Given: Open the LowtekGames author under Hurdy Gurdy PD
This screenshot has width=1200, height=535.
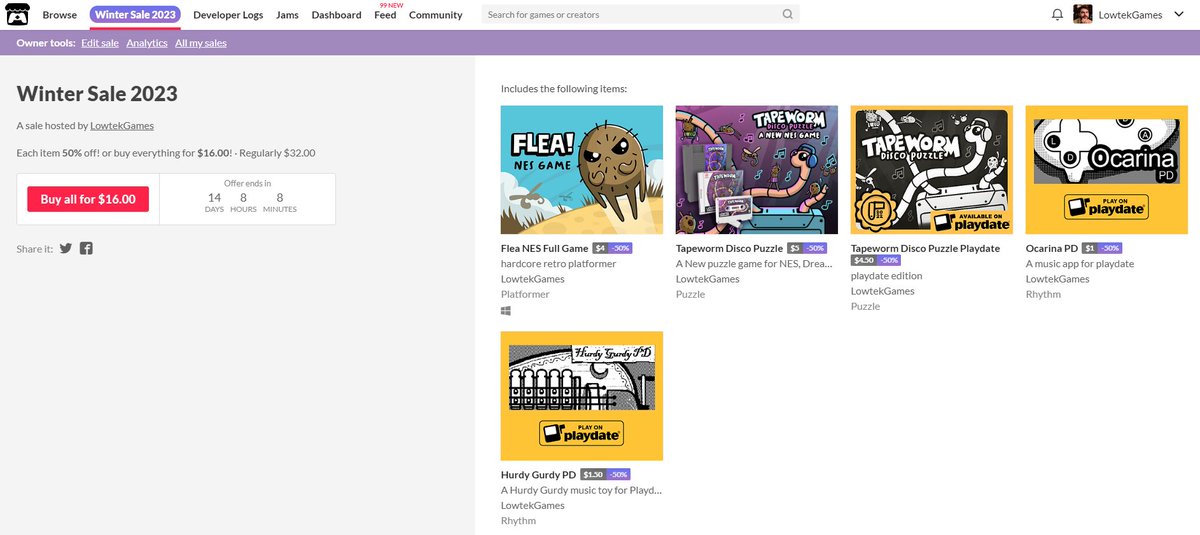Looking at the screenshot, I should click(x=533, y=505).
